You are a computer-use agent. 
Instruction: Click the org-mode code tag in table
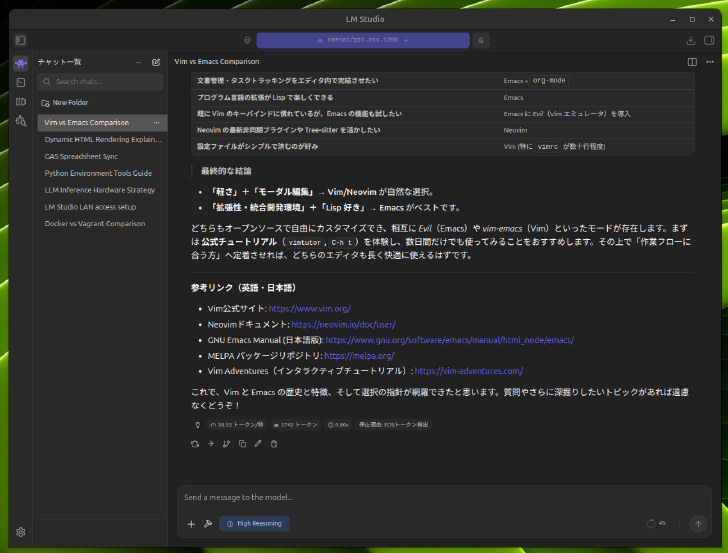[x=549, y=81]
